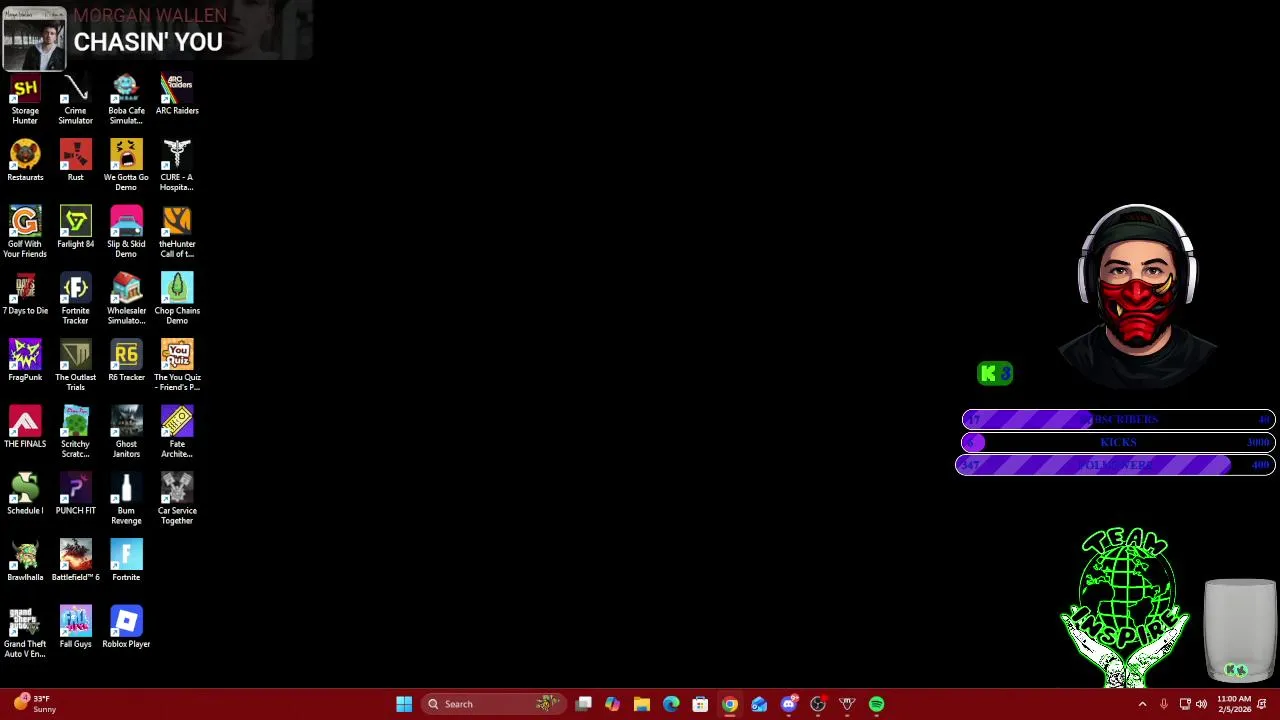The width and height of the screenshot is (1280, 720).
Task: Open Spotify from the taskbar
Action: pos(877,704)
